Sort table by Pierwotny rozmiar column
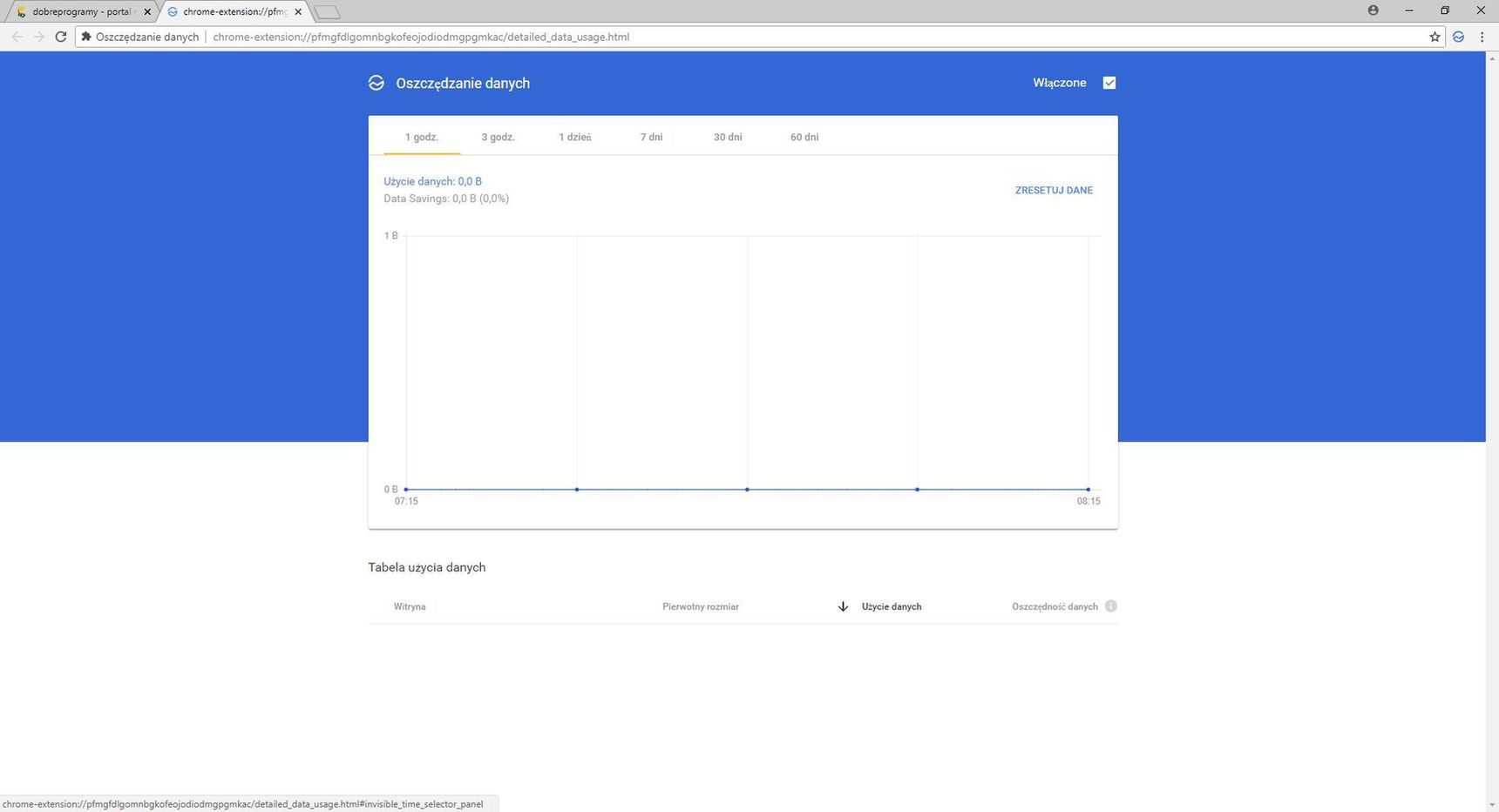 (x=701, y=606)
